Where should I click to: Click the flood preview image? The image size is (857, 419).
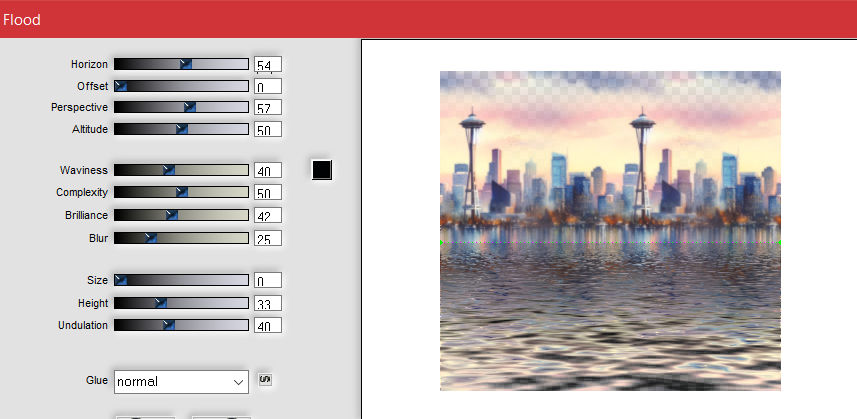pyautogui.click(x=610, y=231)
